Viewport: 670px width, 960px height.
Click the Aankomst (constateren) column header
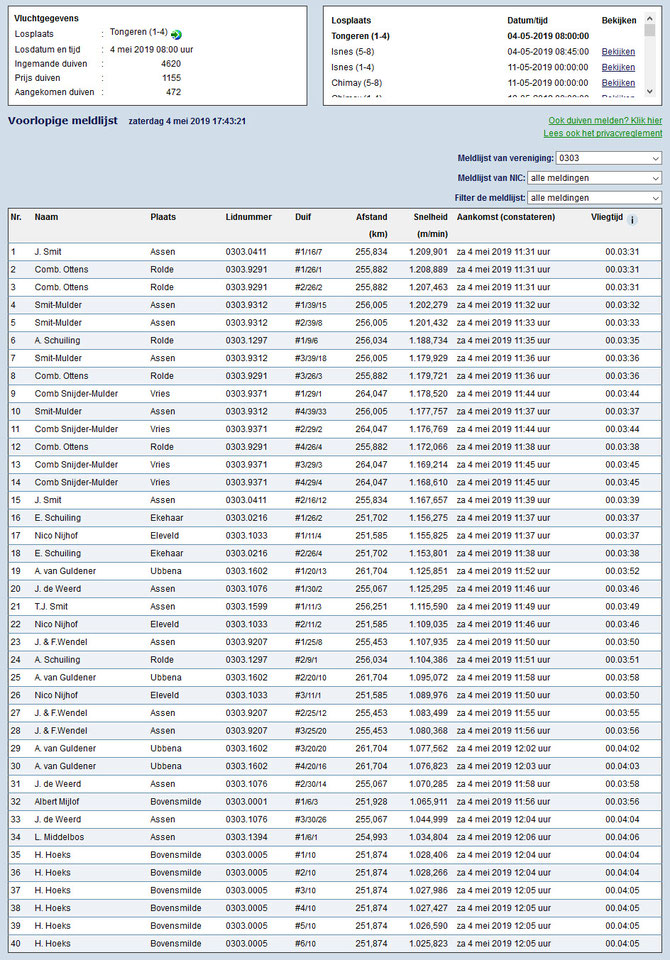tap(506, 217)
